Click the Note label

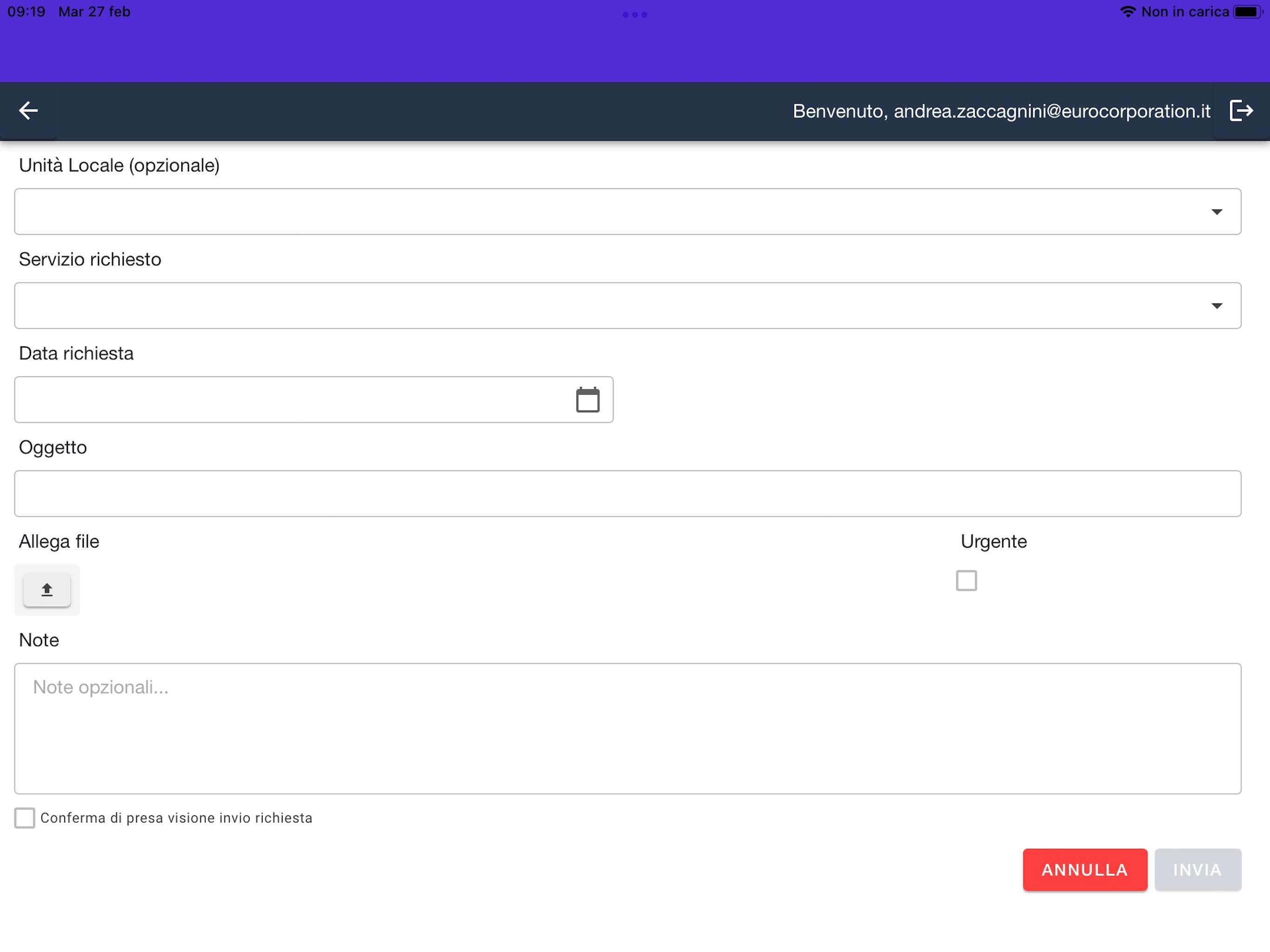tap(39, 640)
